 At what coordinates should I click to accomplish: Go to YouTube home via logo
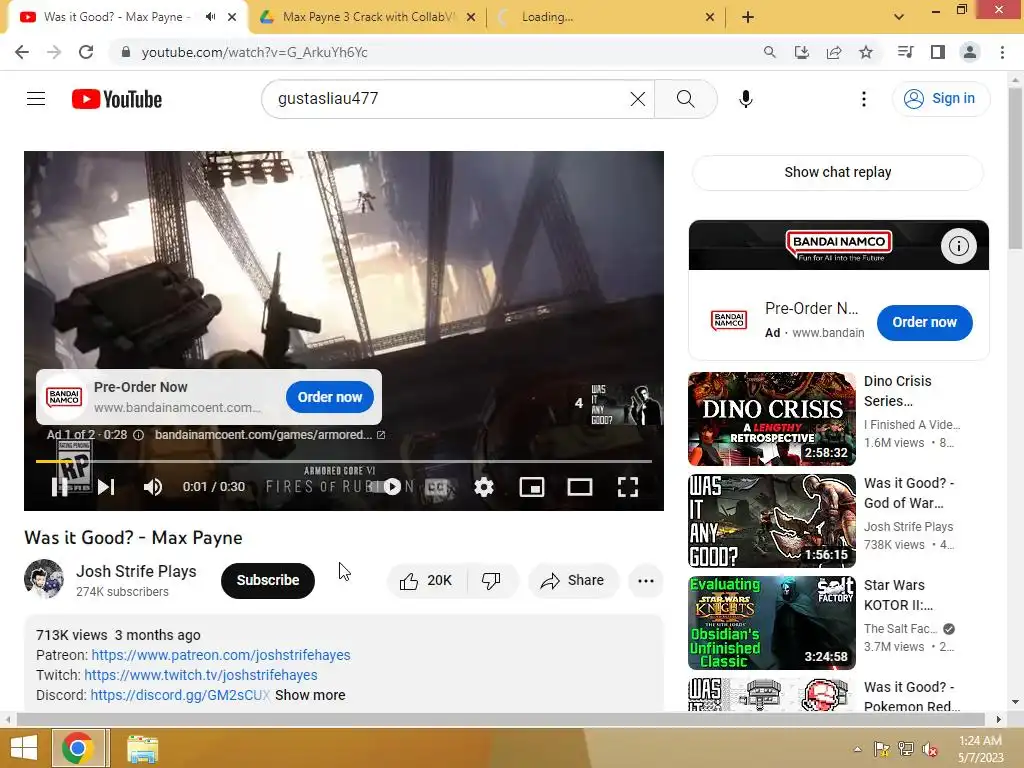point(116,99)
